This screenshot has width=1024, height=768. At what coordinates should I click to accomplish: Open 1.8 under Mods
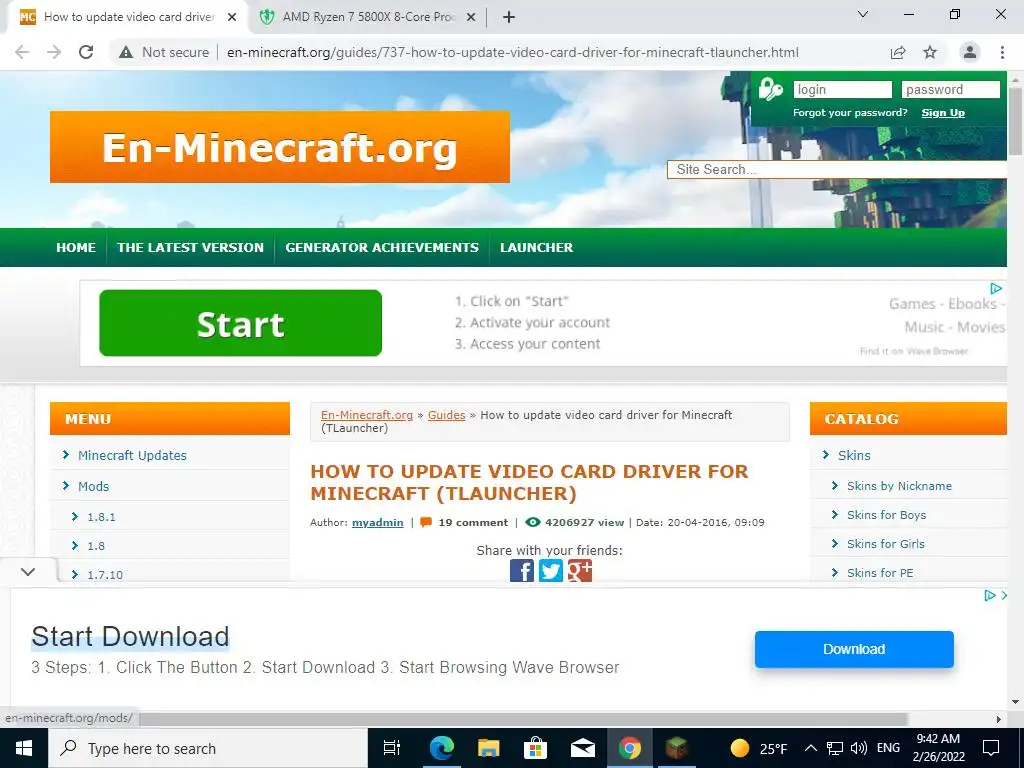(96, 546)
